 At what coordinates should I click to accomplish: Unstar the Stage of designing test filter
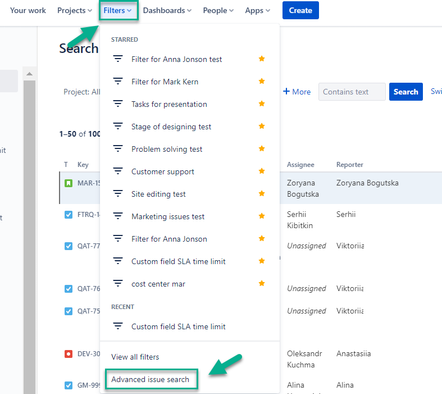pyautogui.click(x=262, y=126)
